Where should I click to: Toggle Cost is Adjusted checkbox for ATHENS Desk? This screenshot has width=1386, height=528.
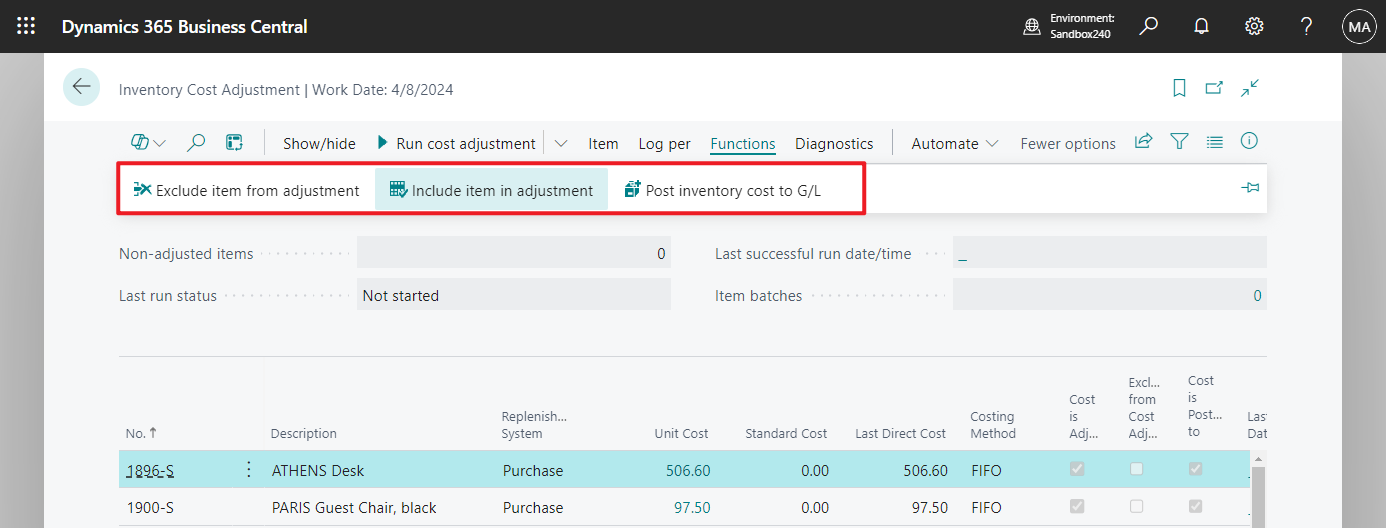[x=1077, y=469]
